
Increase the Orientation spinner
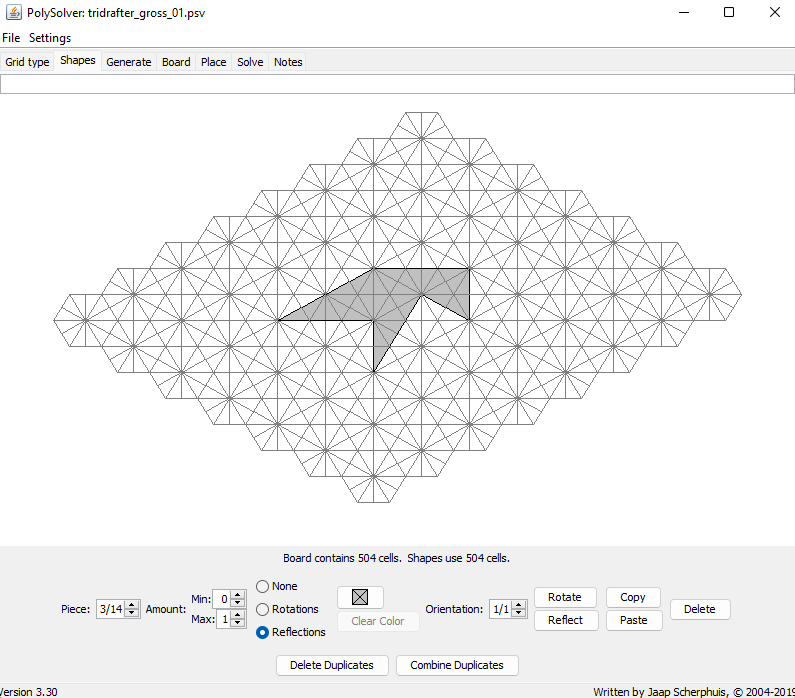tap(518, 605)
